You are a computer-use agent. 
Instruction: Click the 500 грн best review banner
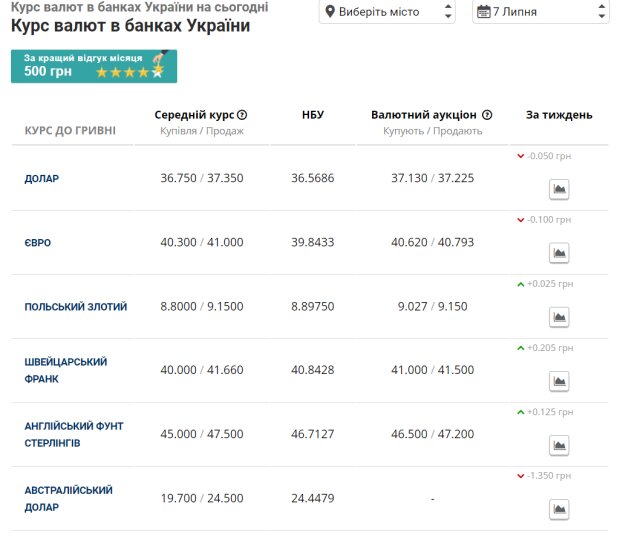pos(94,66)
